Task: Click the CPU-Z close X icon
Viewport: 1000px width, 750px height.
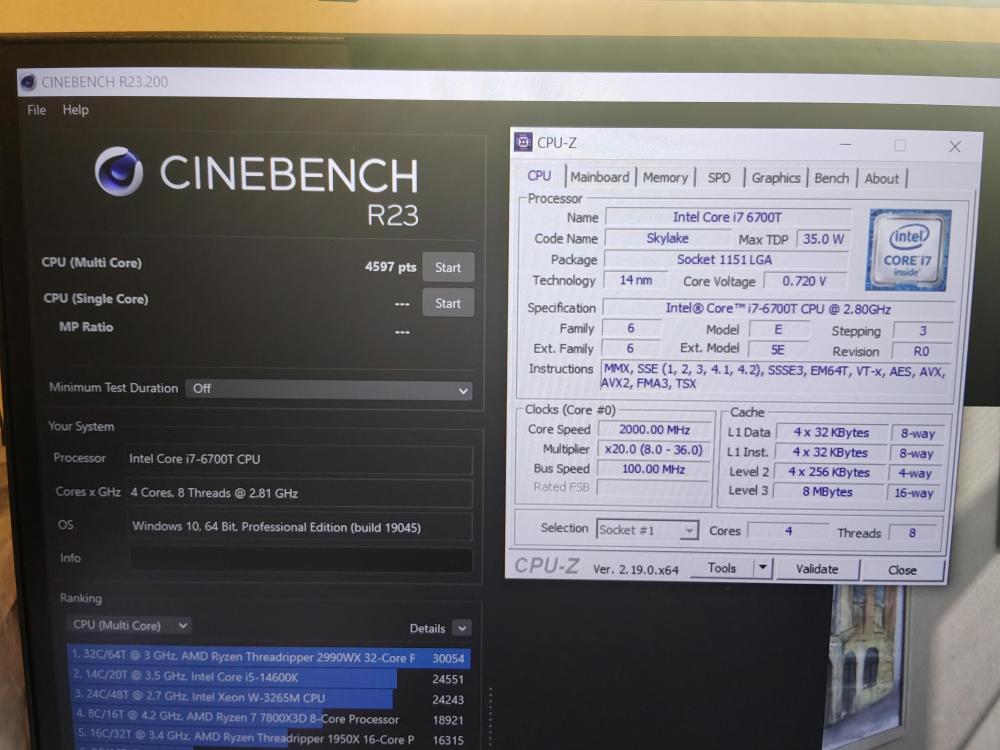Action: click(954, 147)
